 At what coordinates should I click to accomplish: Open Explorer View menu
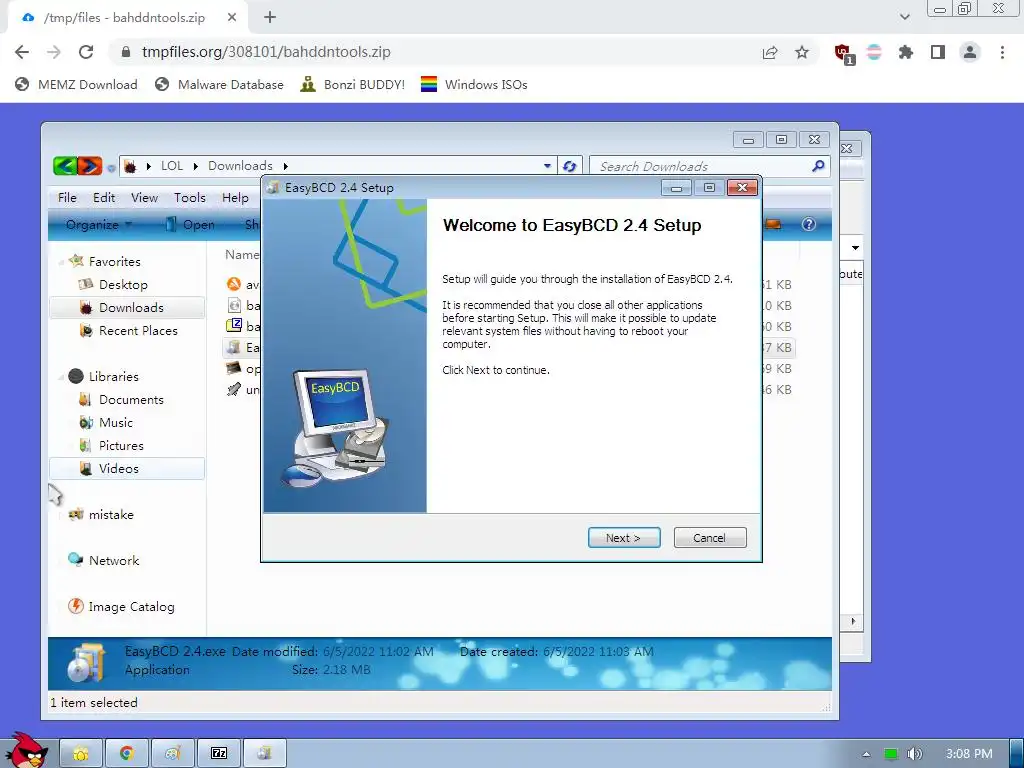[x=144, y=197]
